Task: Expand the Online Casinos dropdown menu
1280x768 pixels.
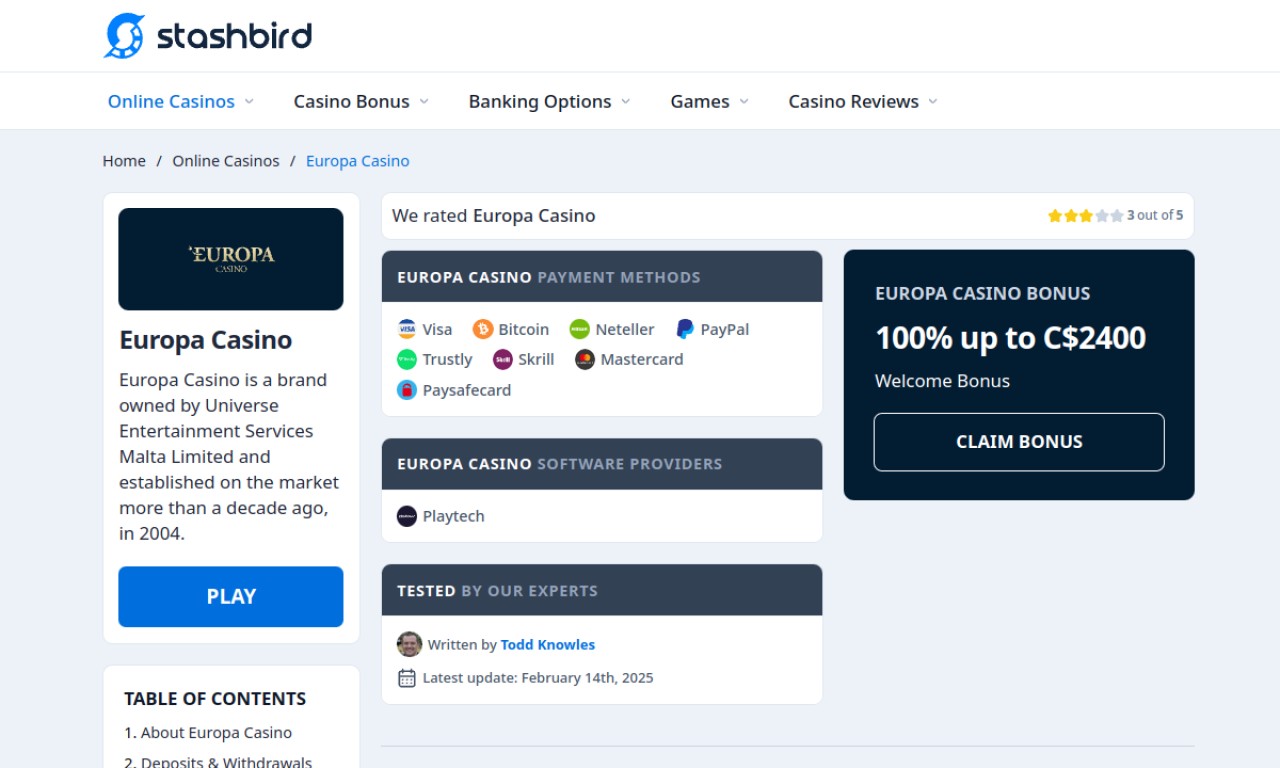Action: [180, 102]
